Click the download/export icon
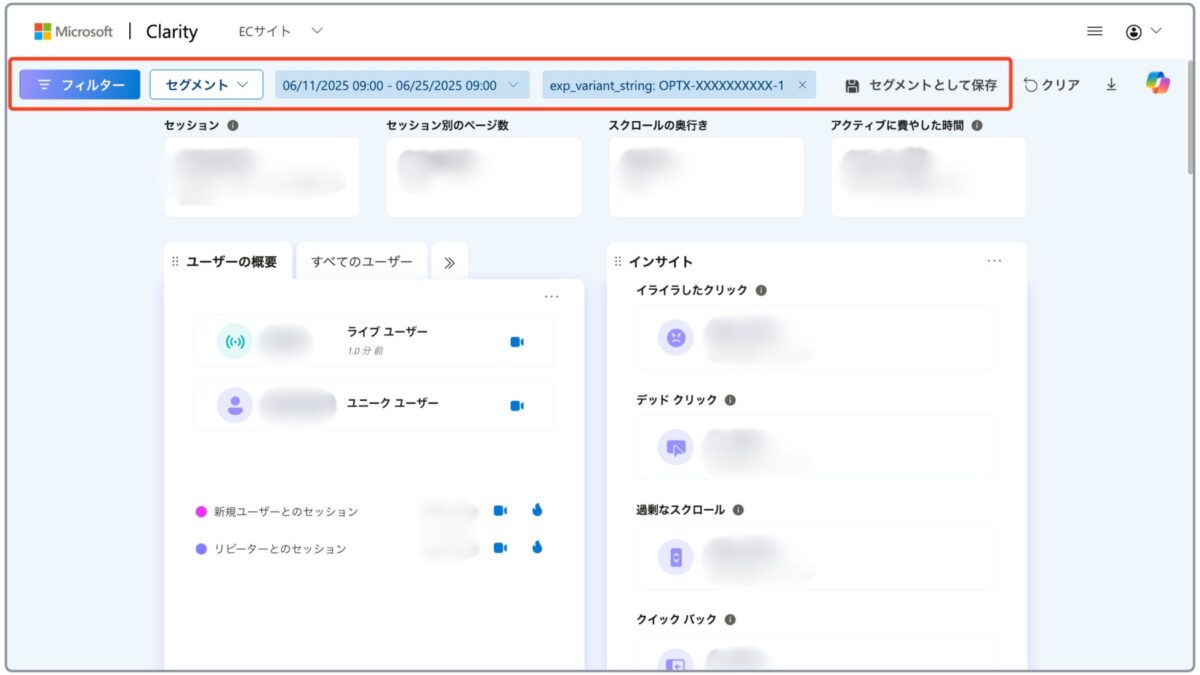 [1110, 84]
